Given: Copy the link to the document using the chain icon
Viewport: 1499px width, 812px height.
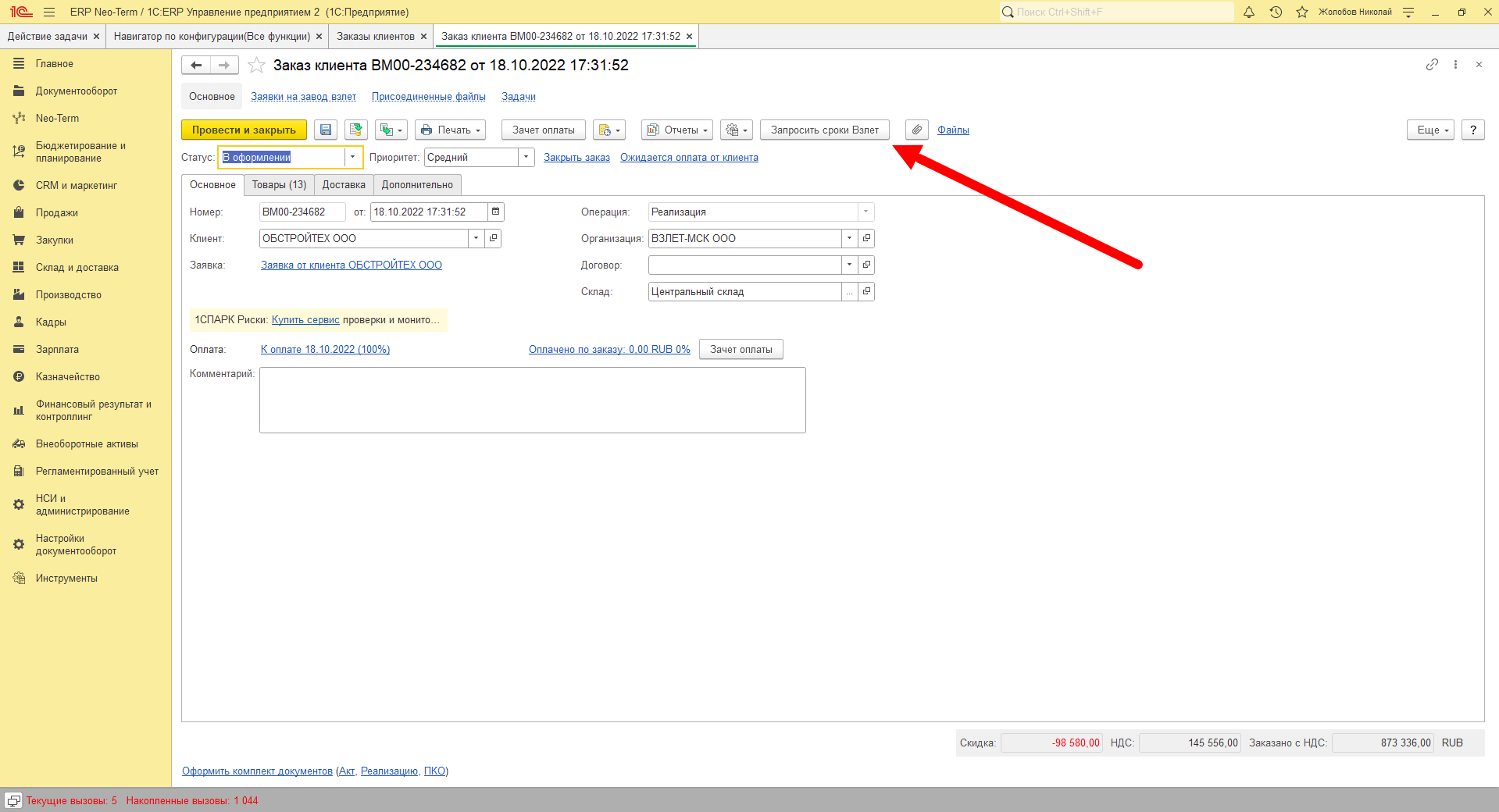Looking at the screenshot, I should tap(1432, 65).
